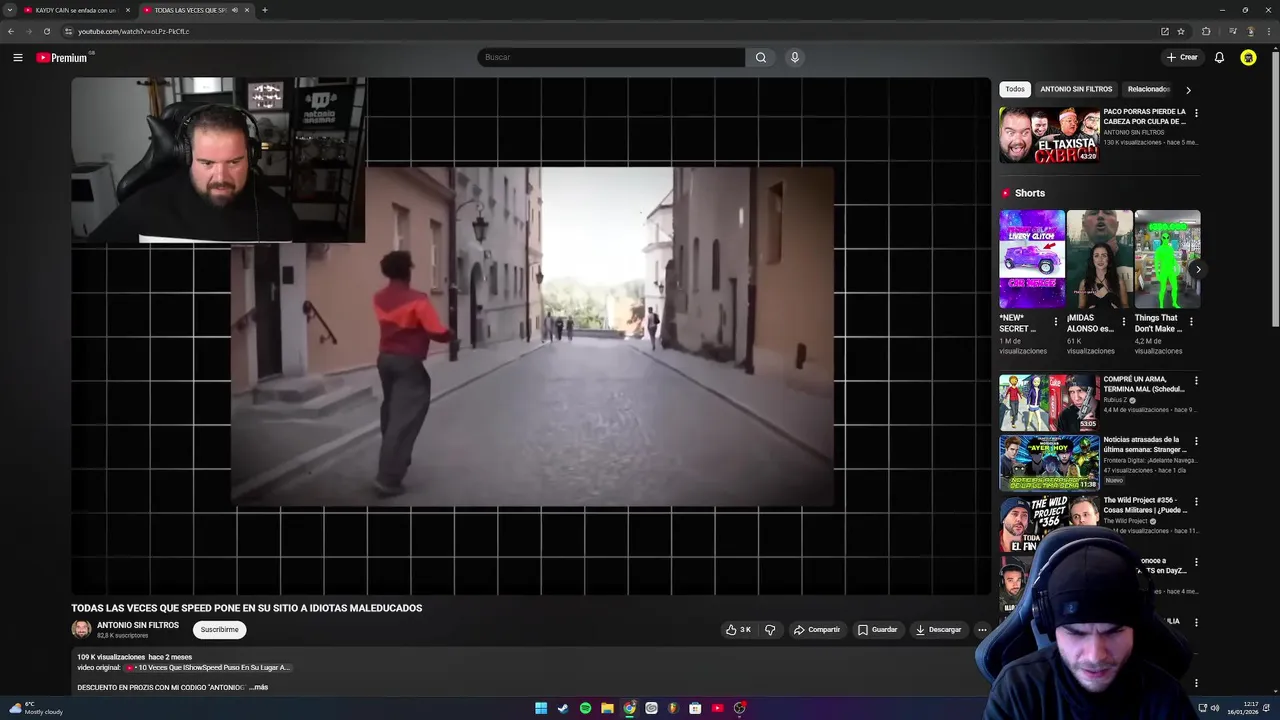
Task: Open a new browser tab
Action: click(264, 10)
